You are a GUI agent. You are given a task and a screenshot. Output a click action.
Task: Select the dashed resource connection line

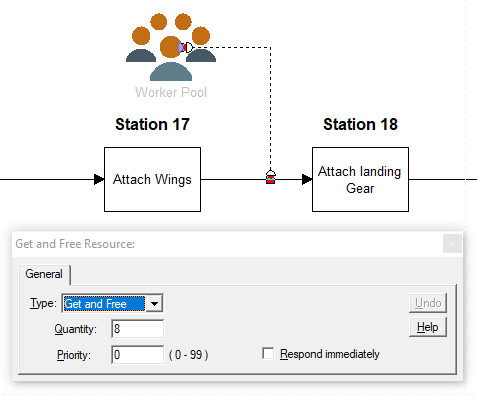pyautogui.click(x=270, y=107)
